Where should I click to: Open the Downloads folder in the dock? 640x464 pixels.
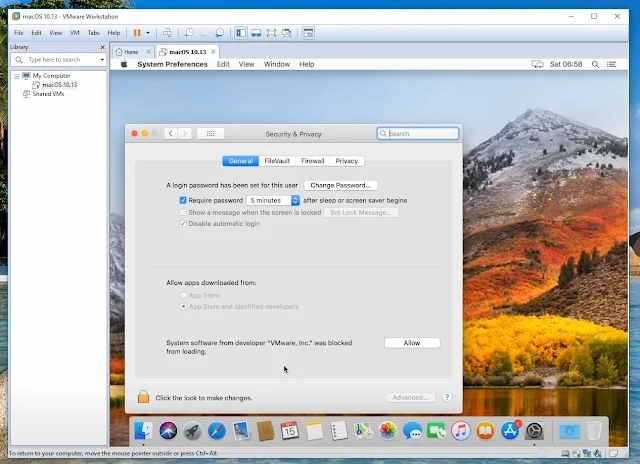(x=569, y=431)
